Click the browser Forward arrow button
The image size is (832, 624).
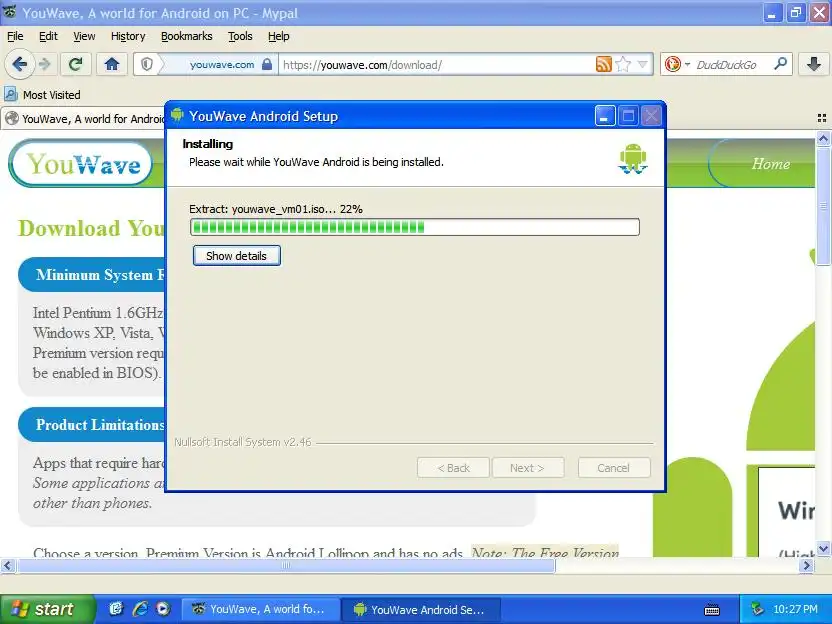click(x=45, y=65)
